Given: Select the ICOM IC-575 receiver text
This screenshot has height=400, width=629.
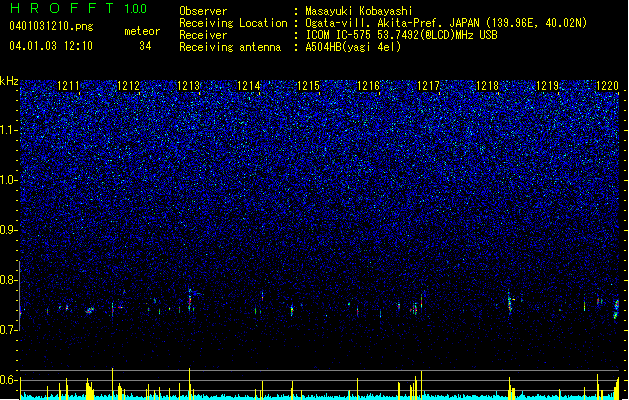Looking at the screenshot, I should coord(401,35).
